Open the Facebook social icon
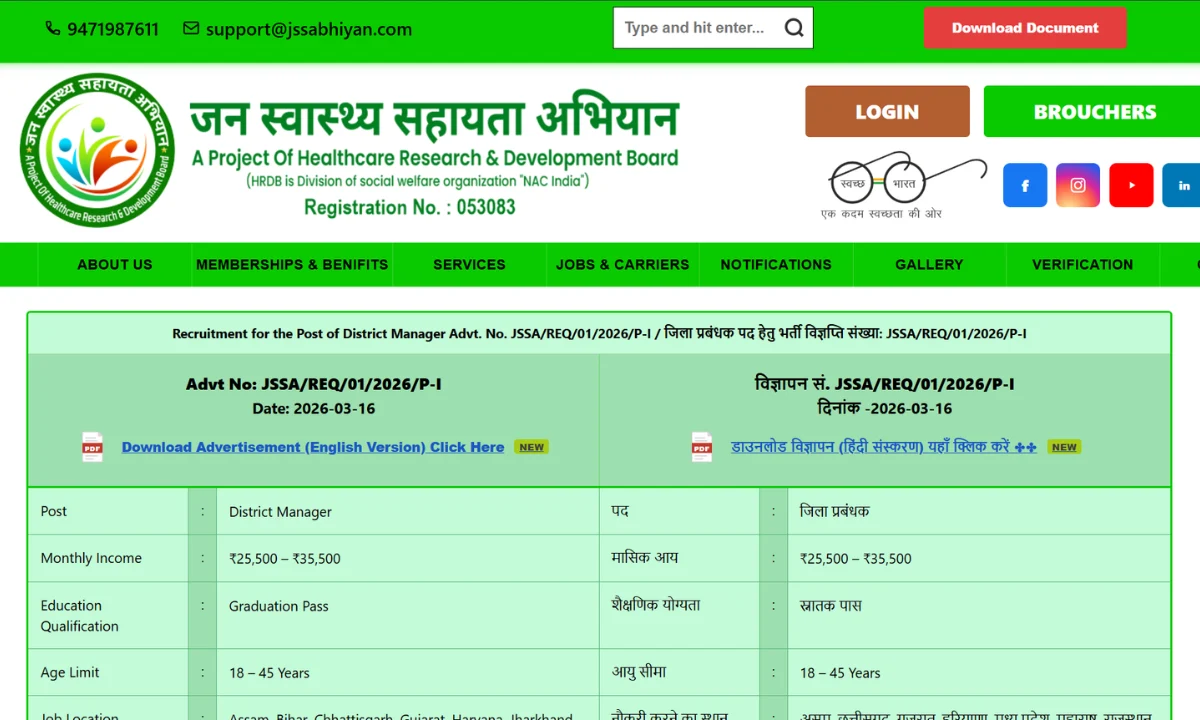The height and width of the screenshot is (720, 1200). point(1025,185)
